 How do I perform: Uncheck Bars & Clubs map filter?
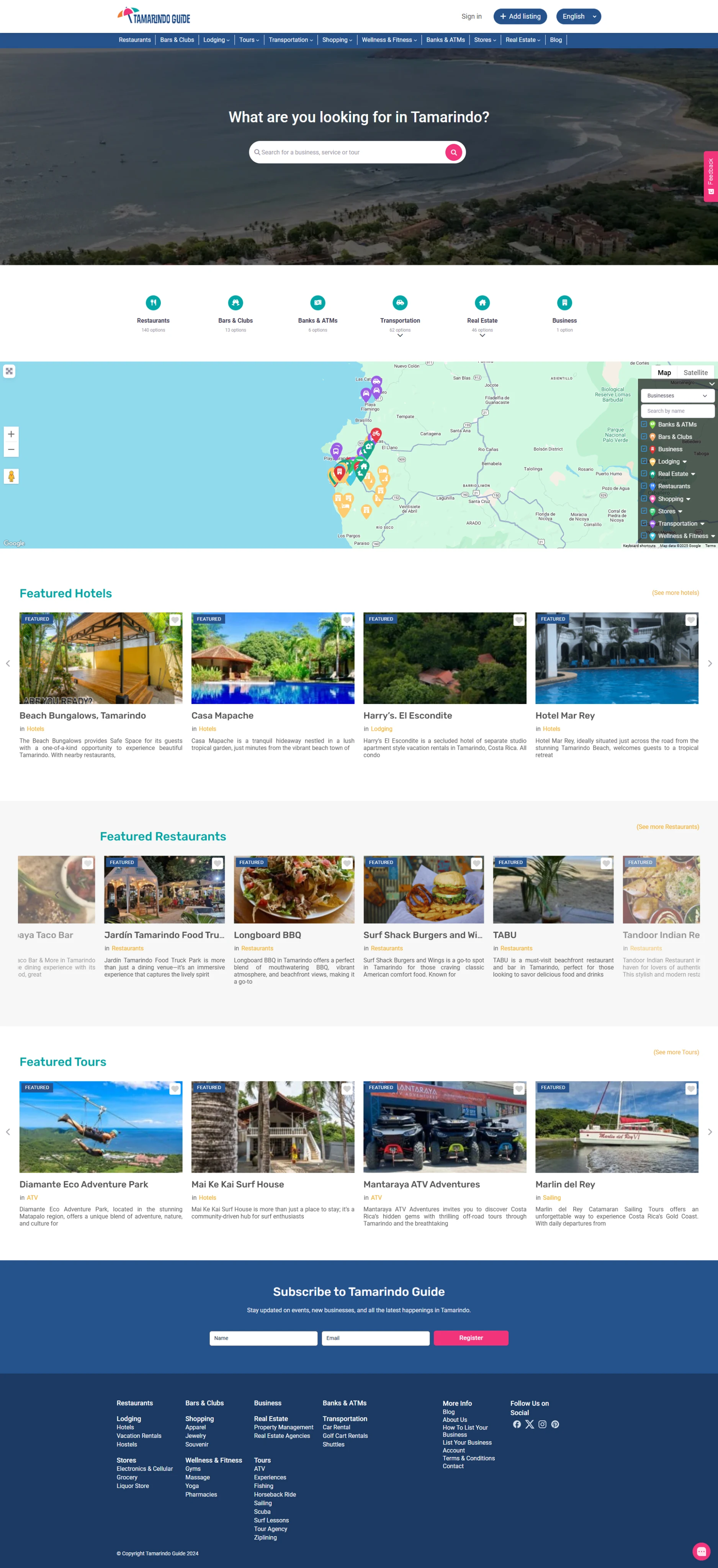[644, 436]
